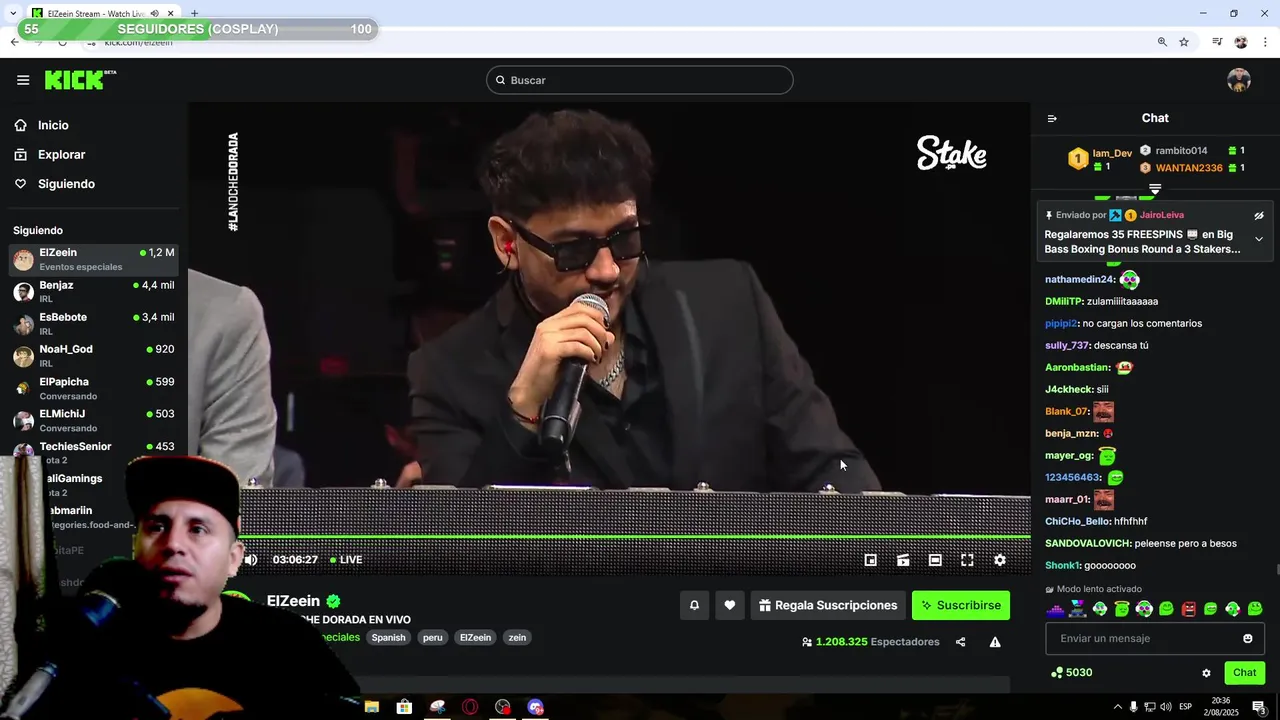Screen dimensions: 1280x720
Task: Click Shonk1 username in chat
Action: [1062, 565]
